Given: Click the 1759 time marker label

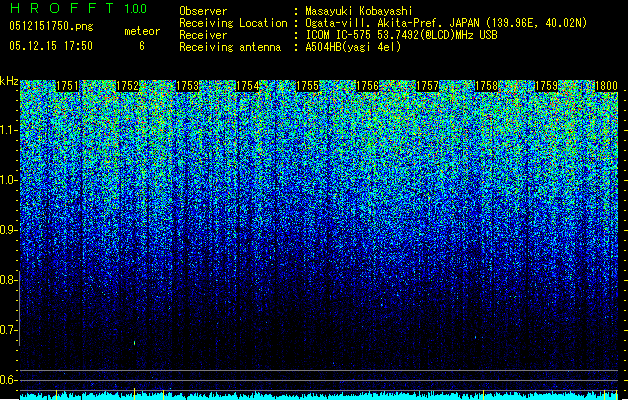Looking at the screenshot, I should tap(547, 86).
